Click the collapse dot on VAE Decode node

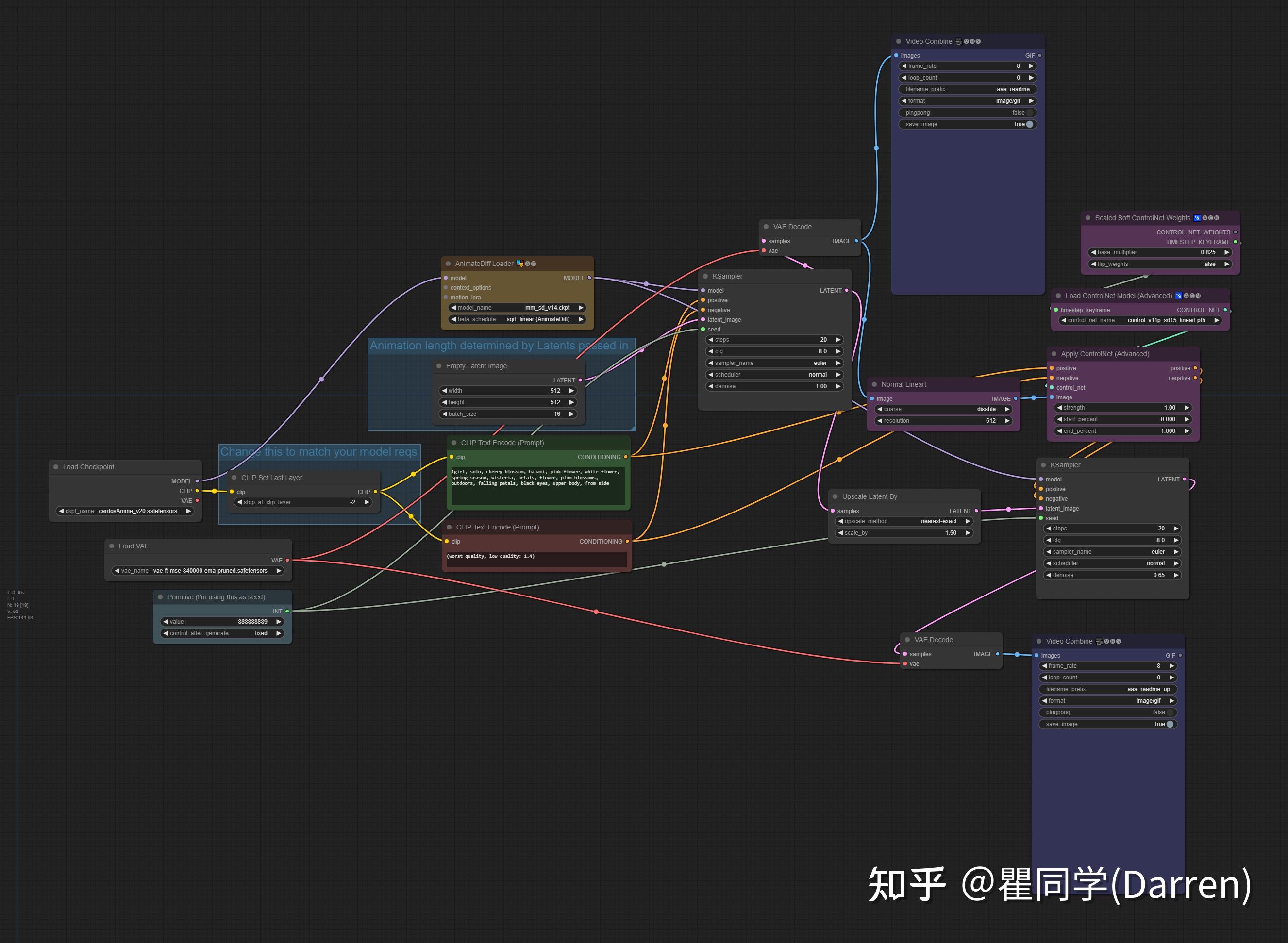coord(766,226)
